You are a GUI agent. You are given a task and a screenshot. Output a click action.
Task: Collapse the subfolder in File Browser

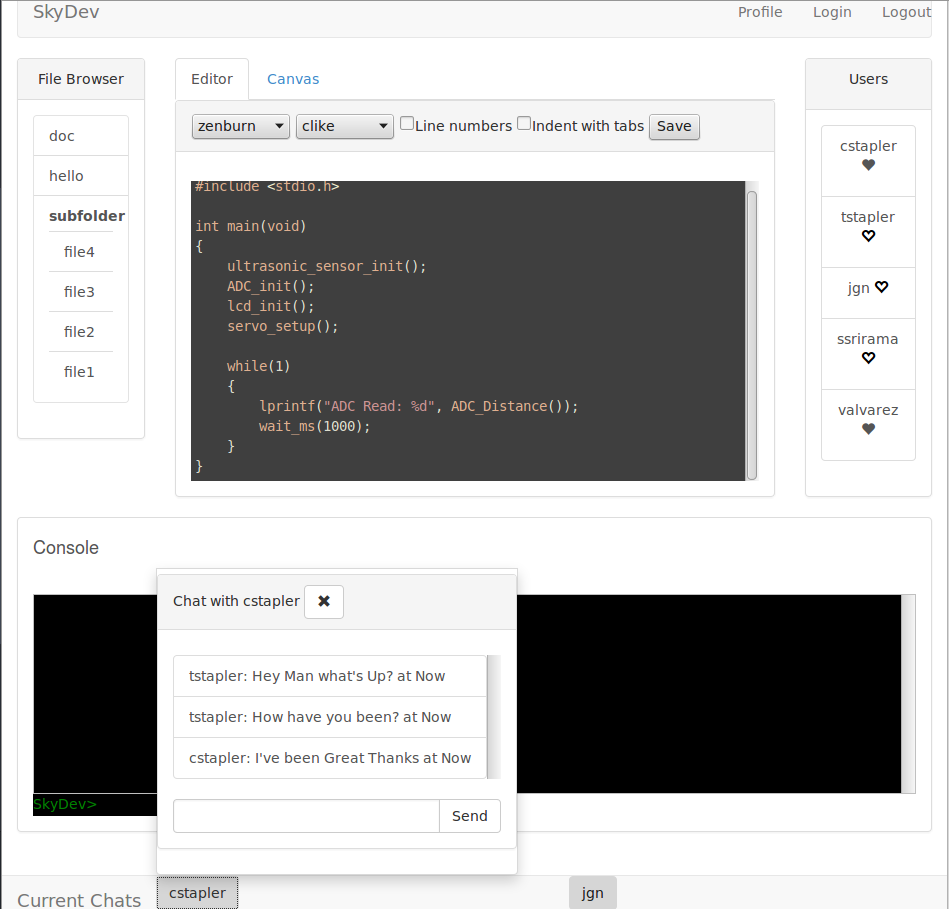(x=87, y=216)
